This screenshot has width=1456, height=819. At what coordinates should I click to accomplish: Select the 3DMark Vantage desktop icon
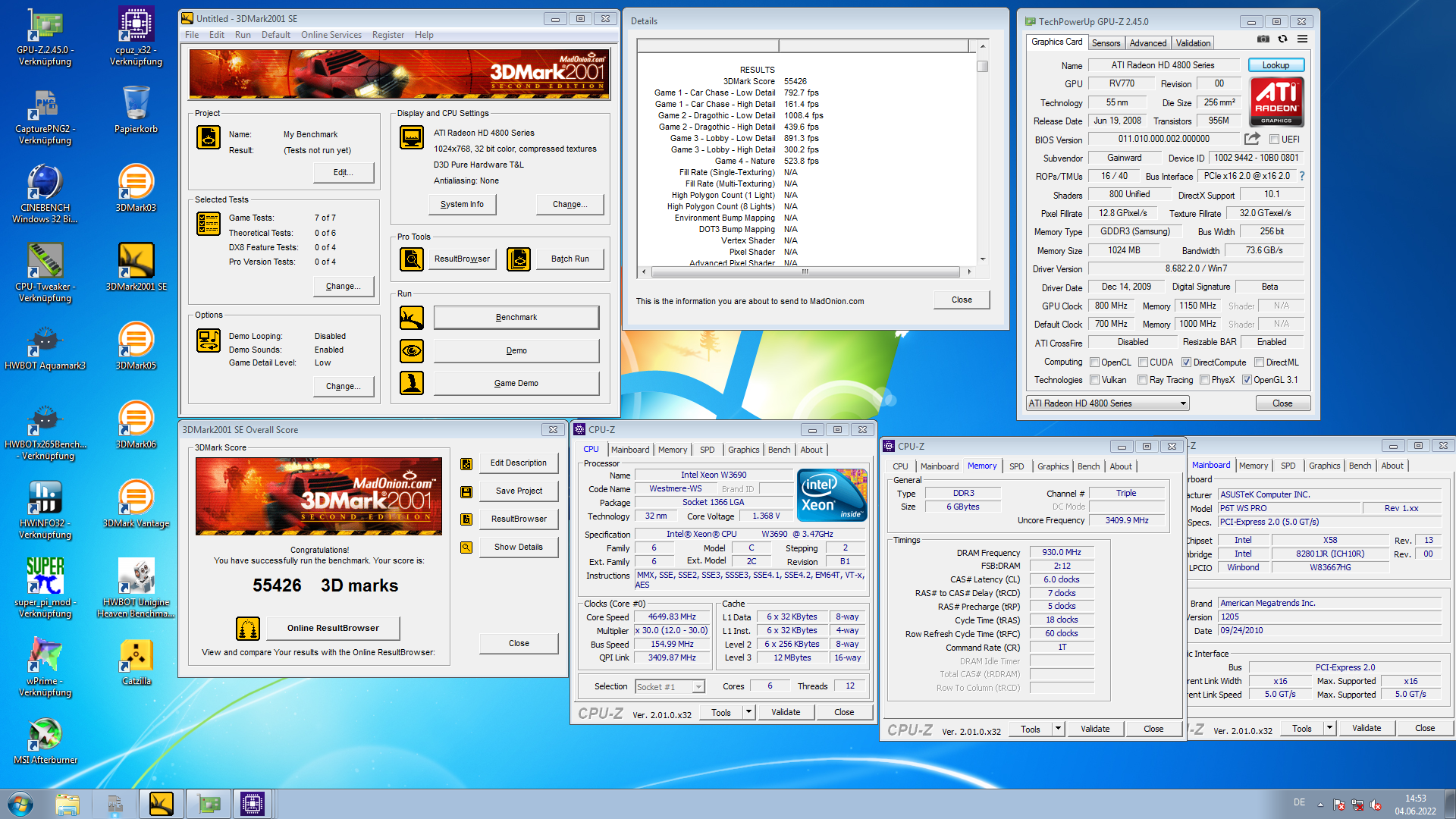[x=136, y=504]
